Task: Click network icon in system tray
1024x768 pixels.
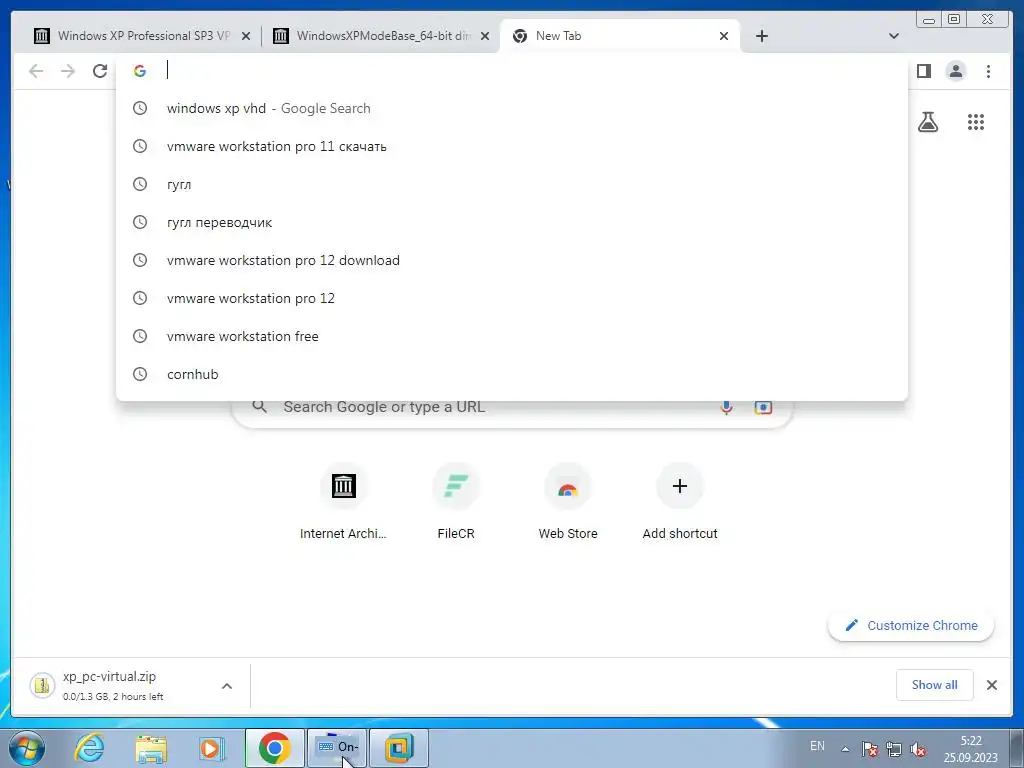Action: pos(893,749)
